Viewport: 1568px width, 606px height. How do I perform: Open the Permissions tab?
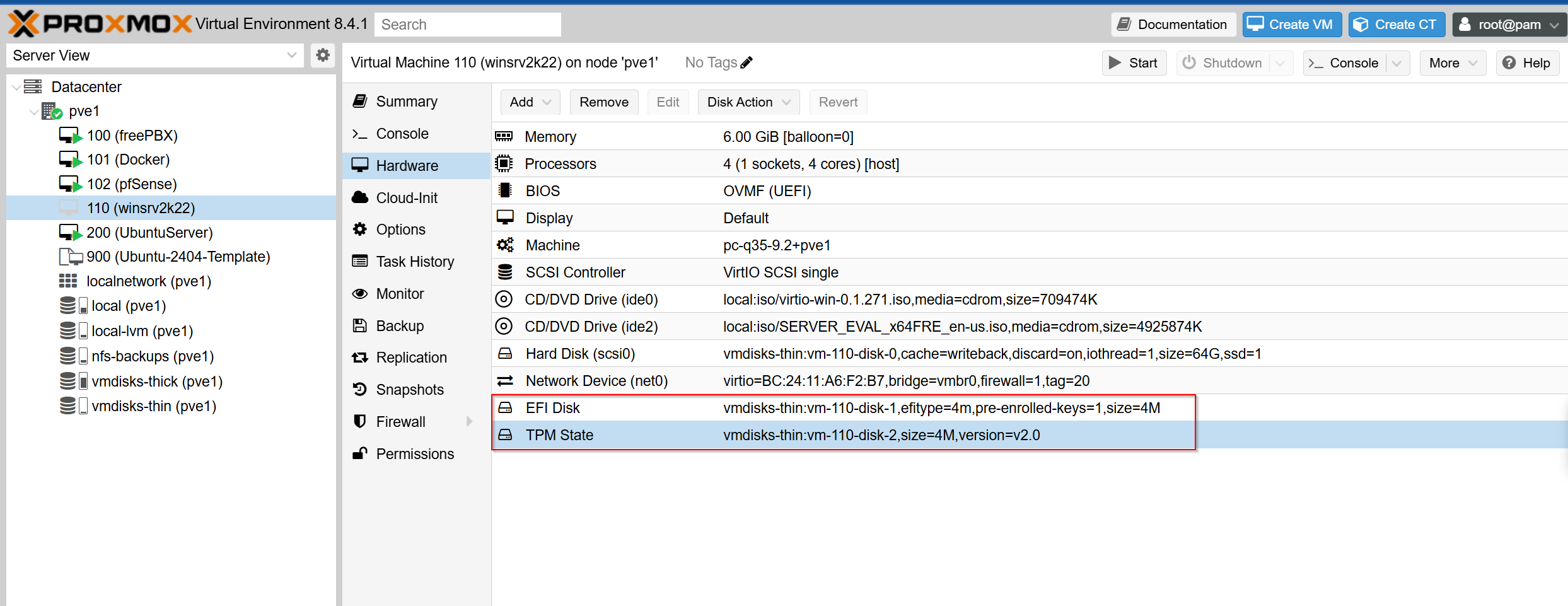point(416,453)
